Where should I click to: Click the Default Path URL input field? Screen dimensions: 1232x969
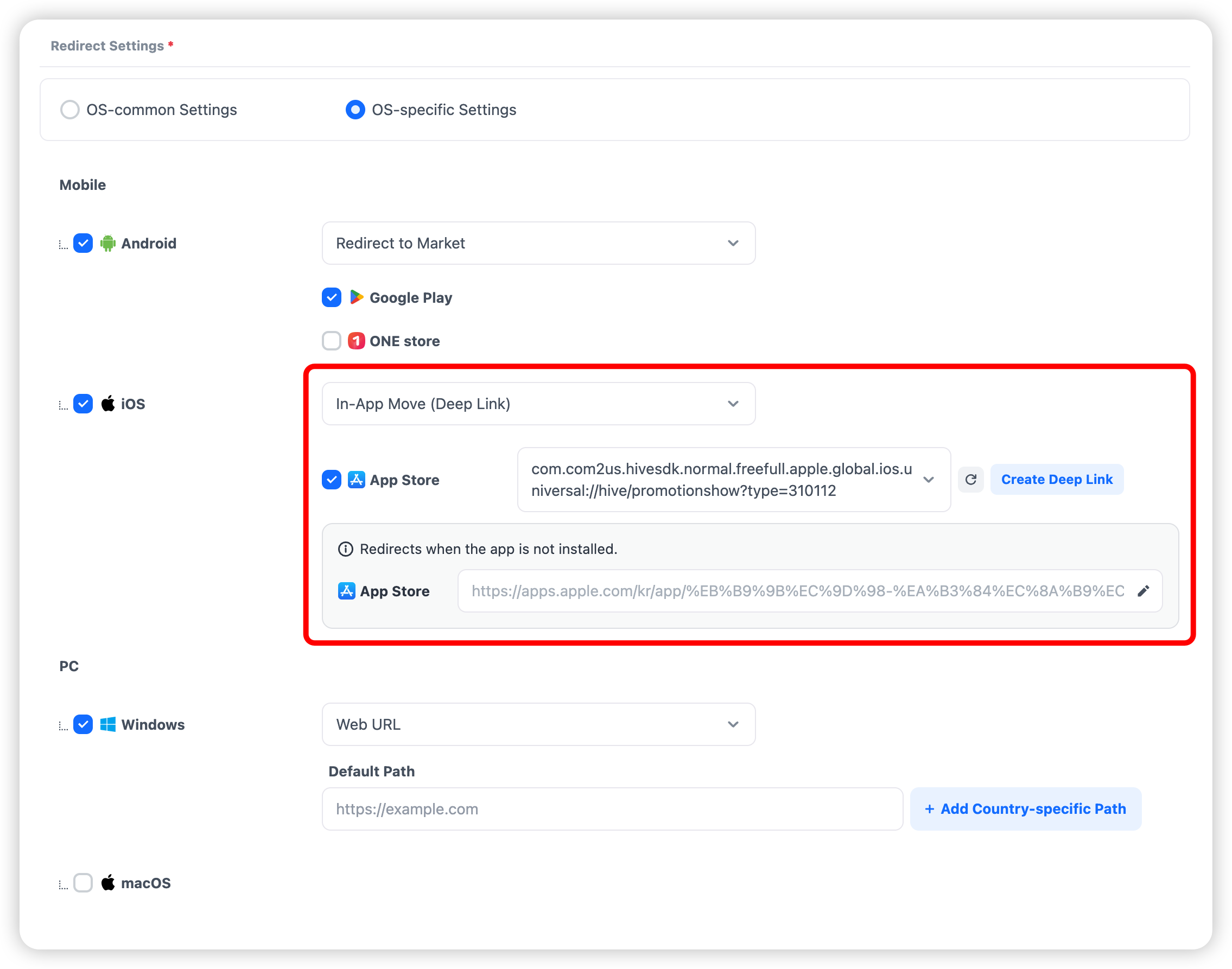(612, 809)
